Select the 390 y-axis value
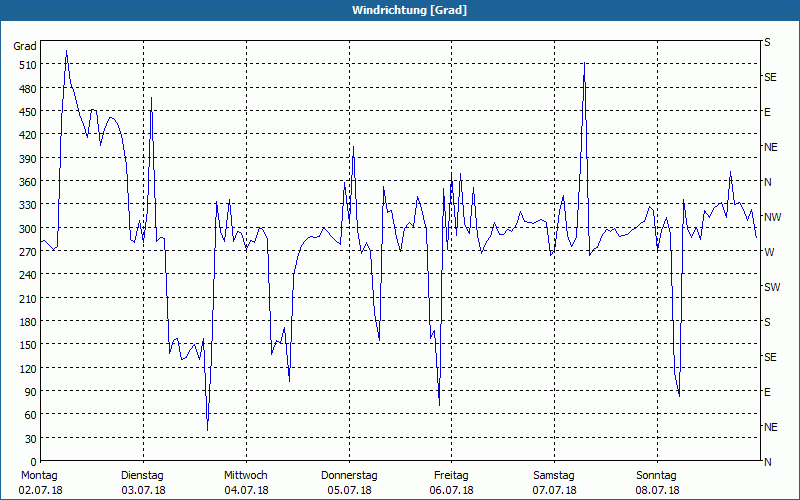 28,159
